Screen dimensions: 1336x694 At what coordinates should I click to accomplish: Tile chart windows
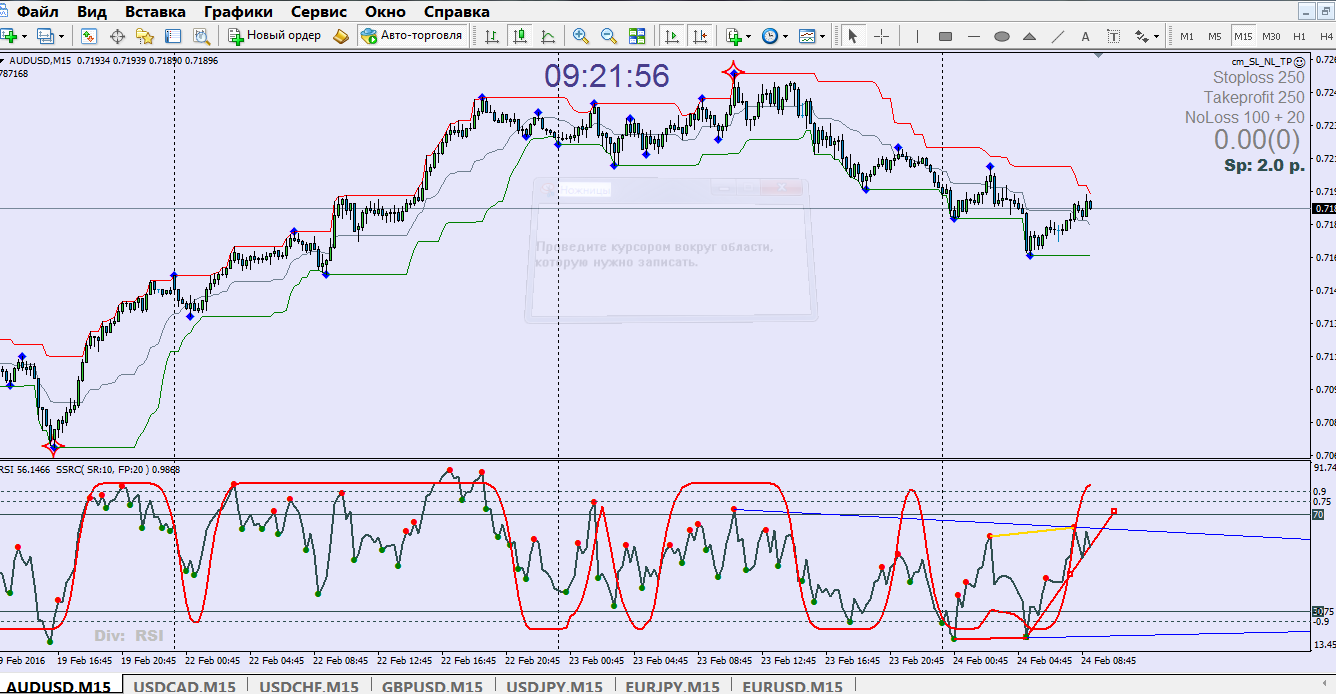(x=637, y=36)
